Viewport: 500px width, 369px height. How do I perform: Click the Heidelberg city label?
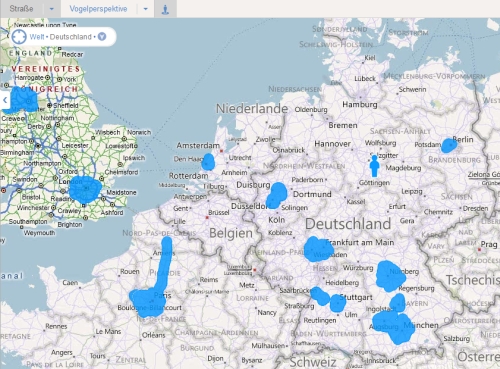click(342, 283)
